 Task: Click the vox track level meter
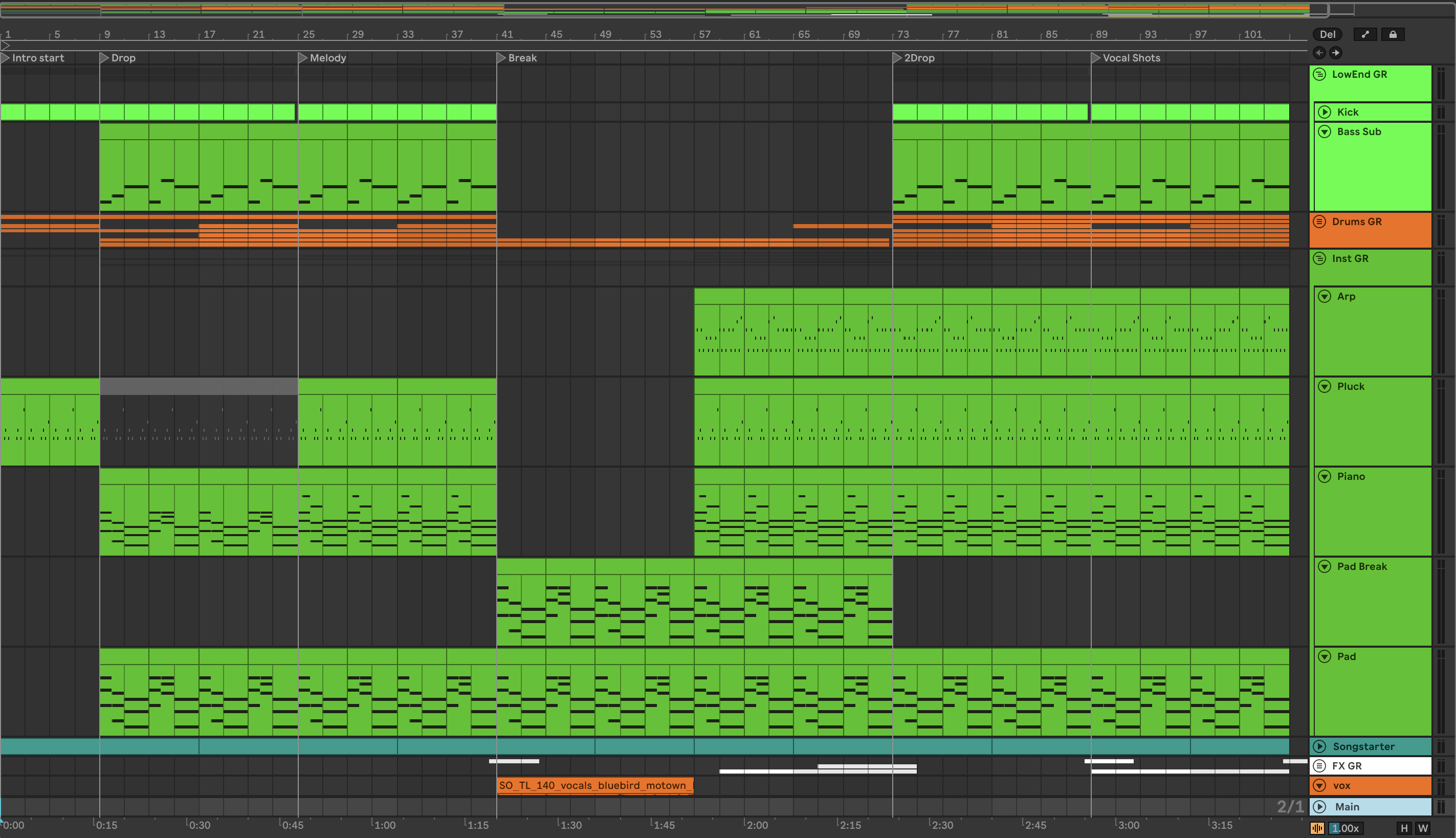pos(1441,786)
